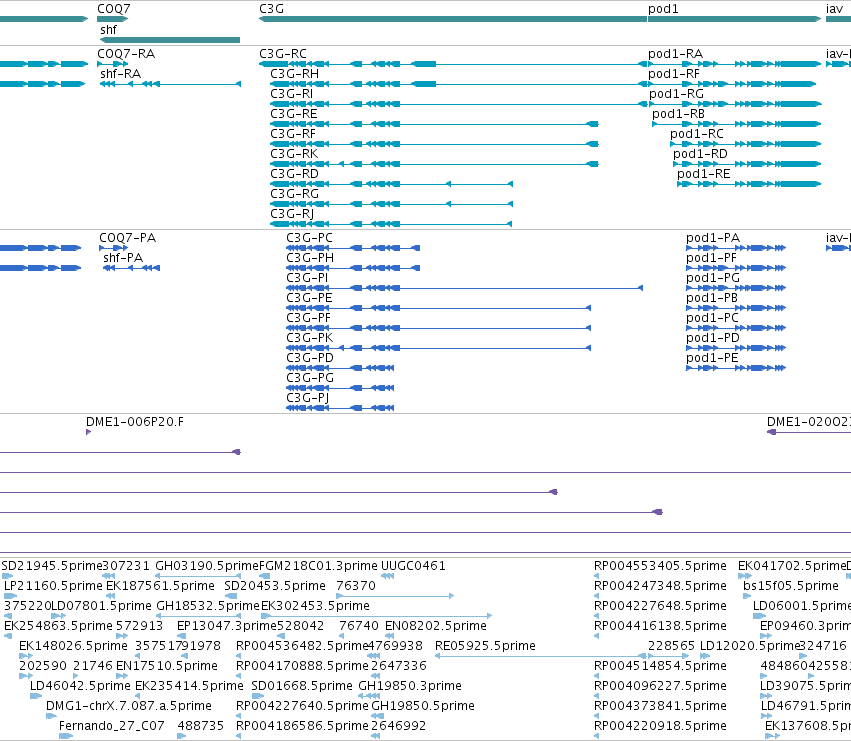Click EST RP004220918.5prime
The height and width of the screenshot is (741, 851).
pos(660,726)
